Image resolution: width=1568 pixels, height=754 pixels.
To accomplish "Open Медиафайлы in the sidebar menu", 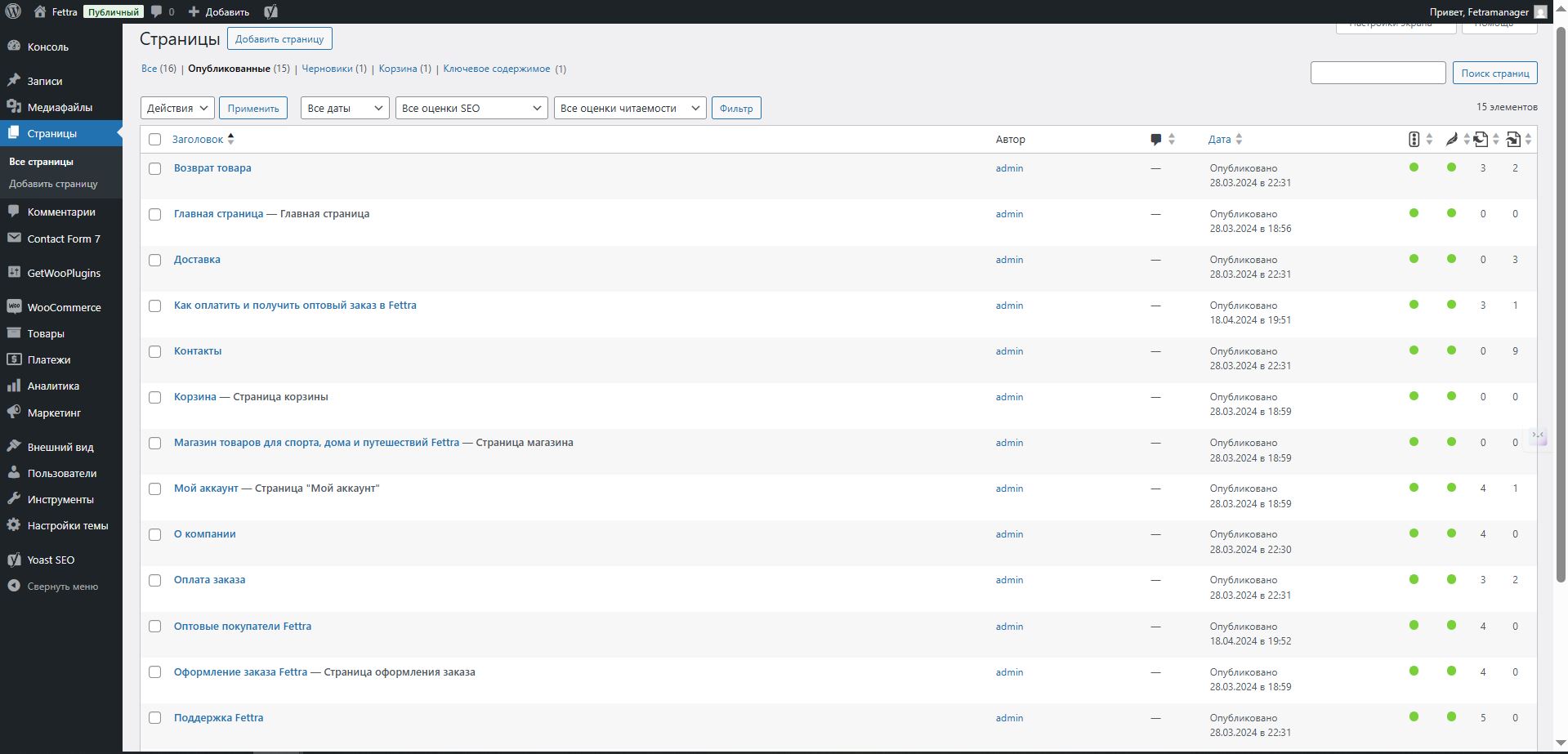I will [60, 107].
